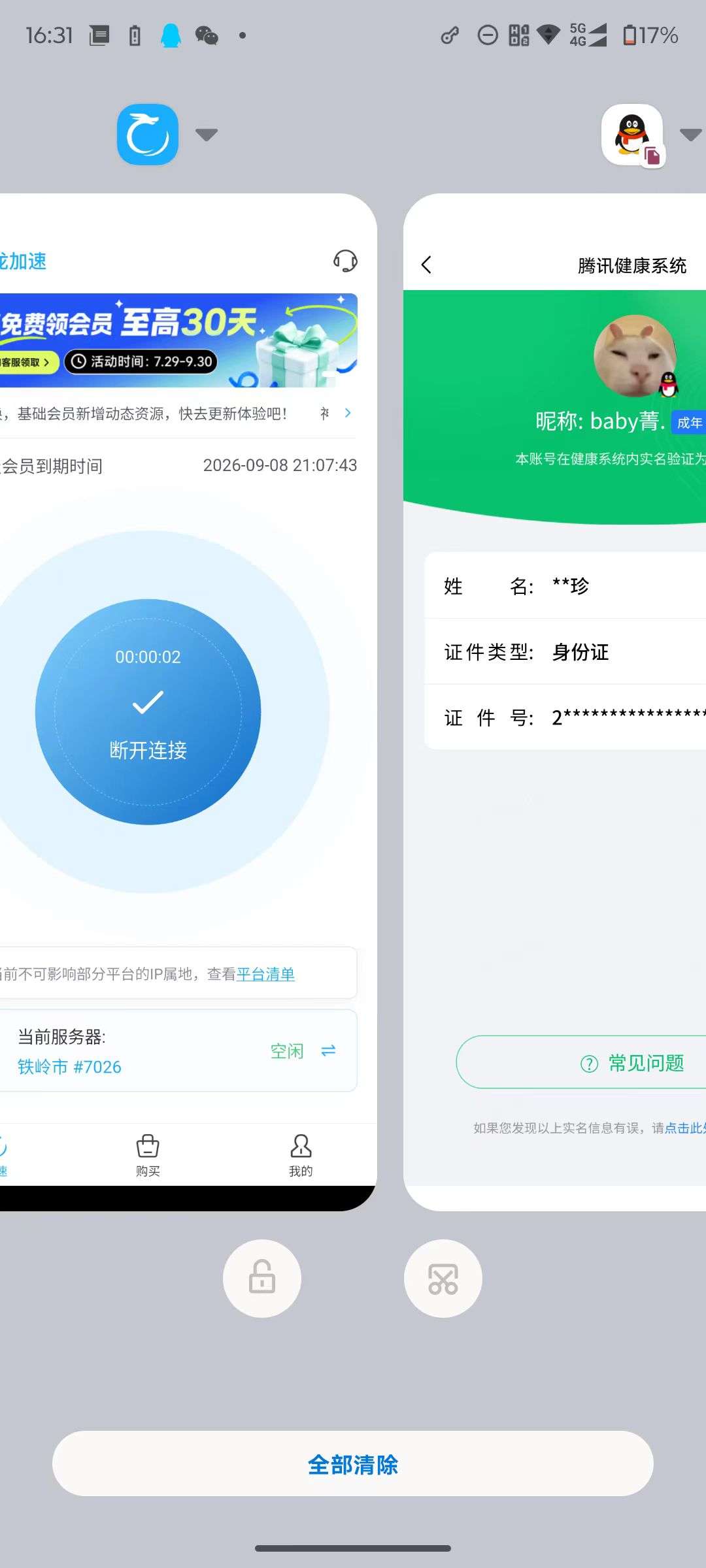Screen dimensions: 706x1568
Task: Tap the 姓名 **珍 row
Action: coord(565,585)
